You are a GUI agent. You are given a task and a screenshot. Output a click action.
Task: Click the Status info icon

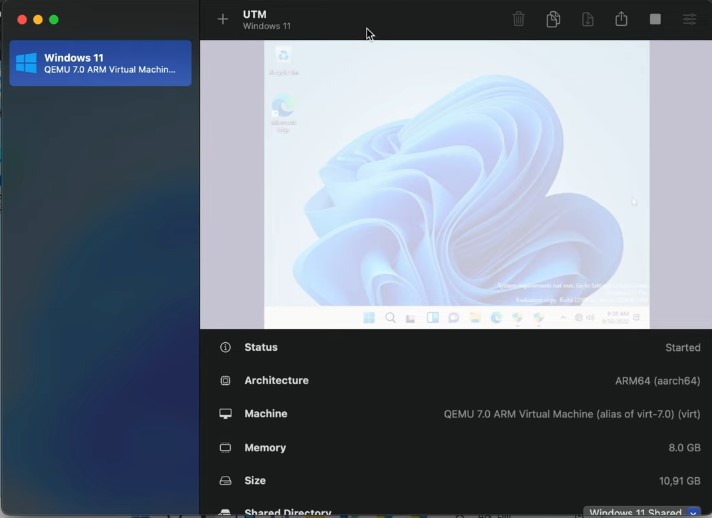tap(225, 347)
